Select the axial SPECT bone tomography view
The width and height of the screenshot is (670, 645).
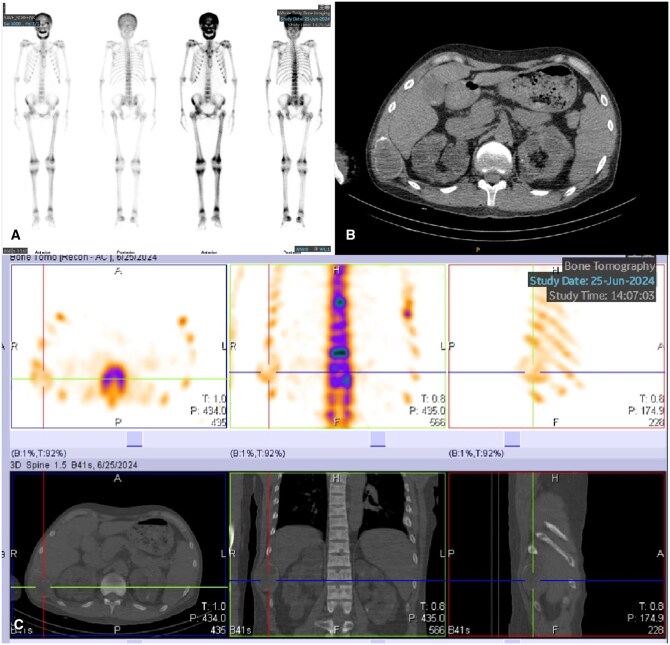119,346
